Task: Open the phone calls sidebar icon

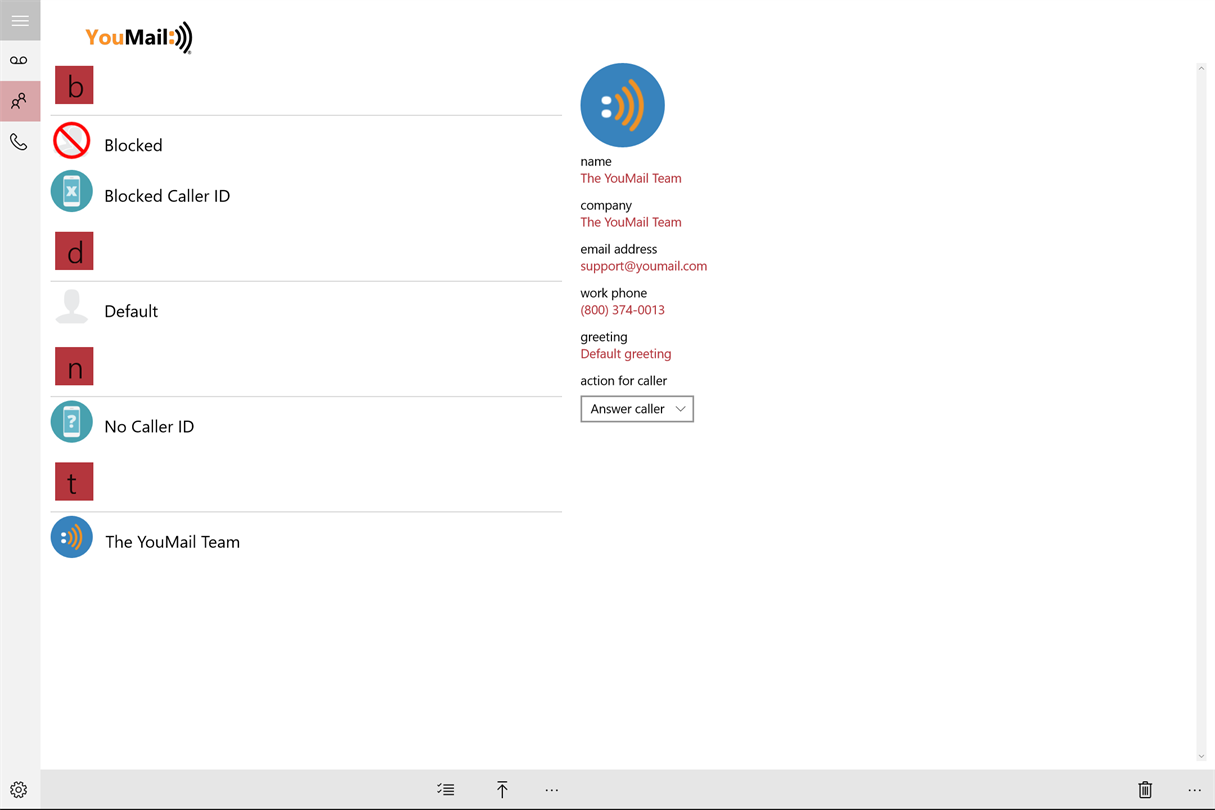Action: pos(19,142)
